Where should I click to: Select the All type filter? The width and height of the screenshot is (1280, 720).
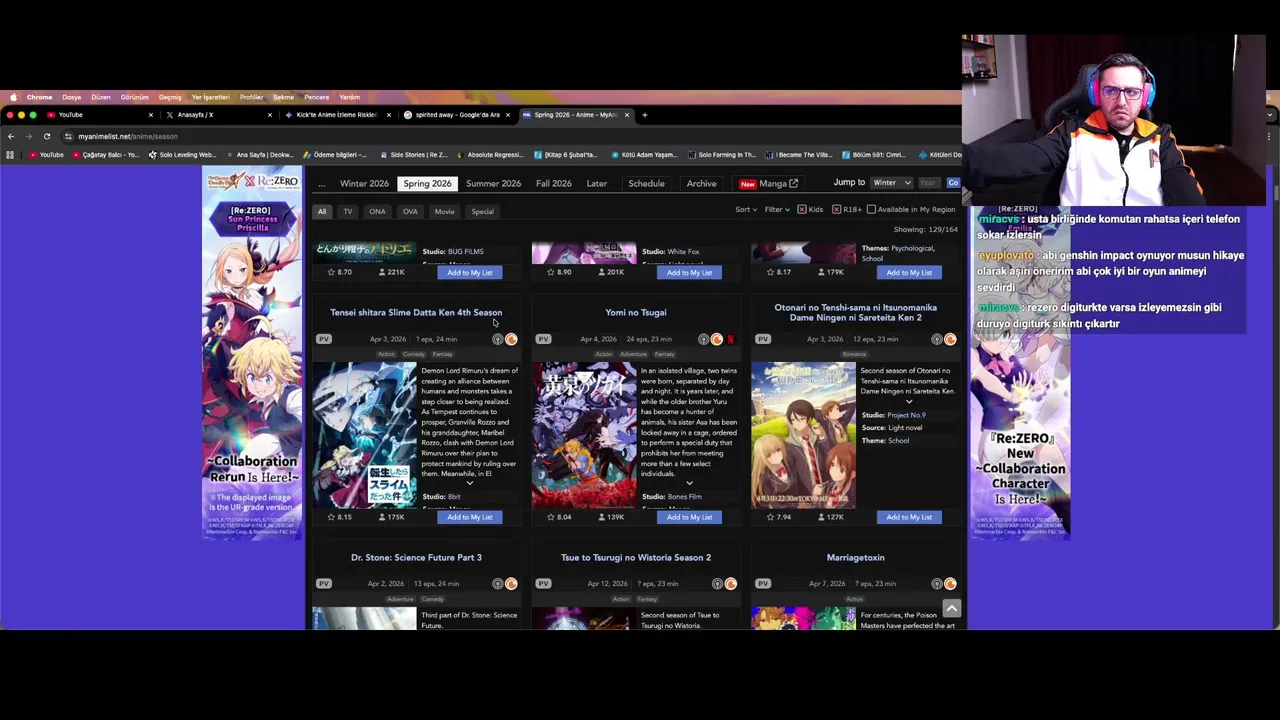[322, 211]
